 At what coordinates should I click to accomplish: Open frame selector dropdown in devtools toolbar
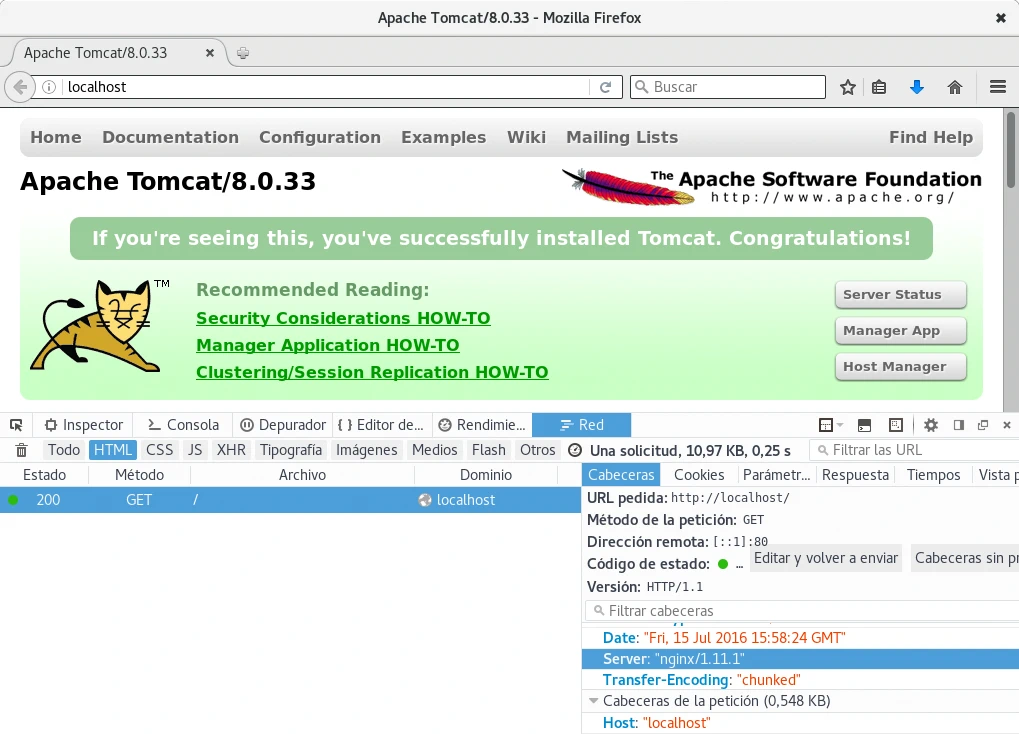point(831,425)
